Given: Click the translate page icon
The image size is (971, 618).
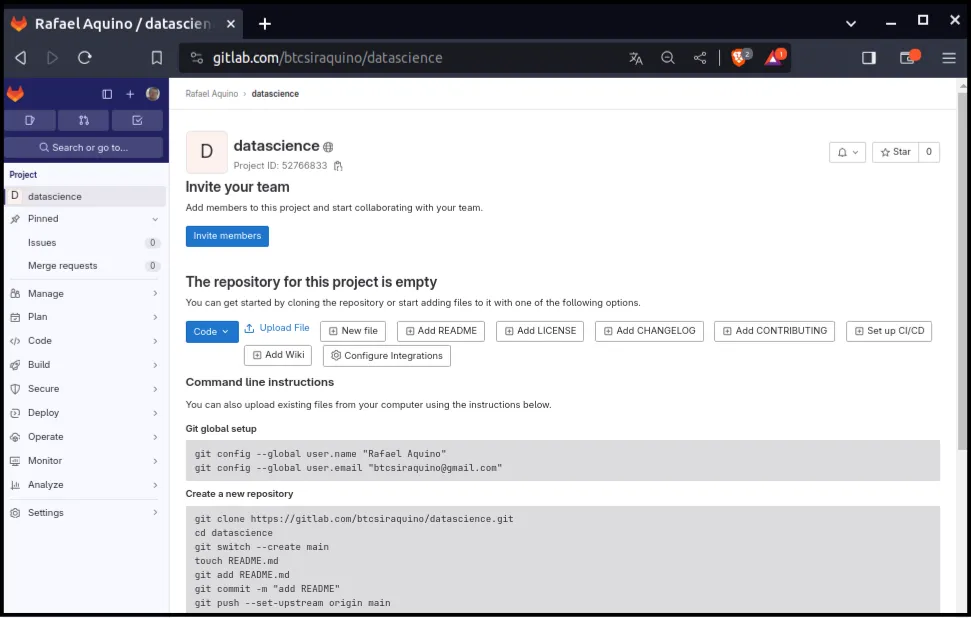Looking at the screenshot, I should [x=636, y=58].
